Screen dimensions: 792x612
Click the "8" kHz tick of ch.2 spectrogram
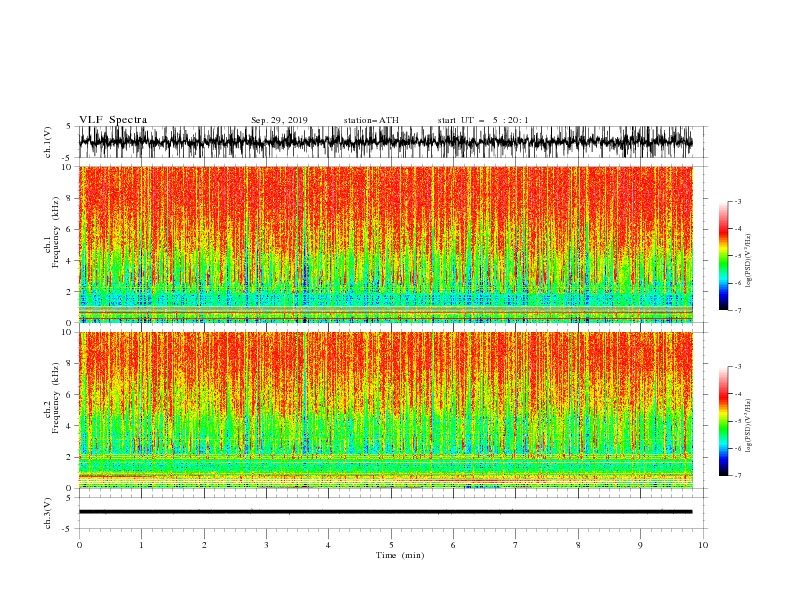tap(71, 364)
